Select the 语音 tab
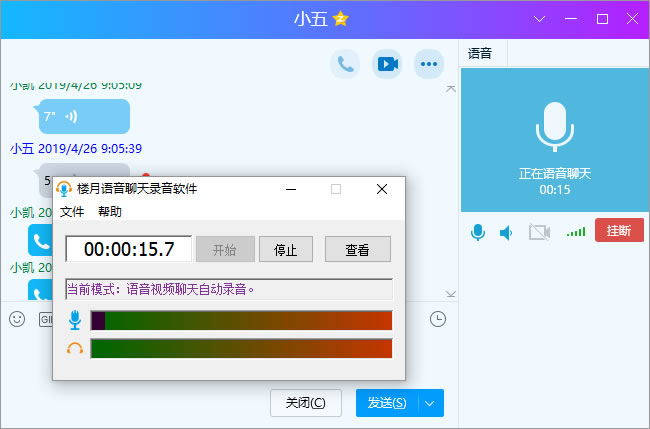 tap(481, 53)
